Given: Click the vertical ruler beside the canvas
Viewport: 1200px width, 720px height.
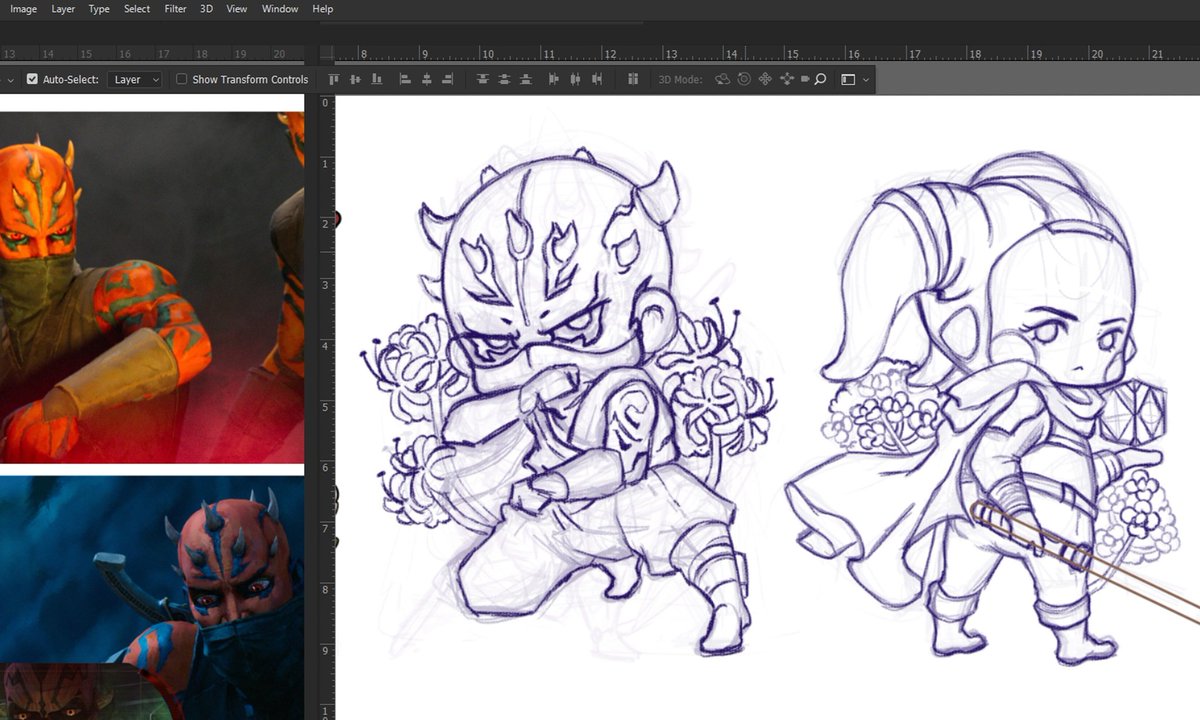Looking at the screenshot, I should [x=326, y=408].
